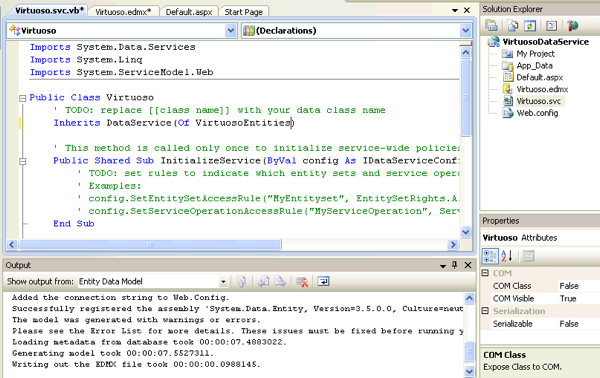Click Show All Files icon in Solution Explorer

click(x=512, y=26)
